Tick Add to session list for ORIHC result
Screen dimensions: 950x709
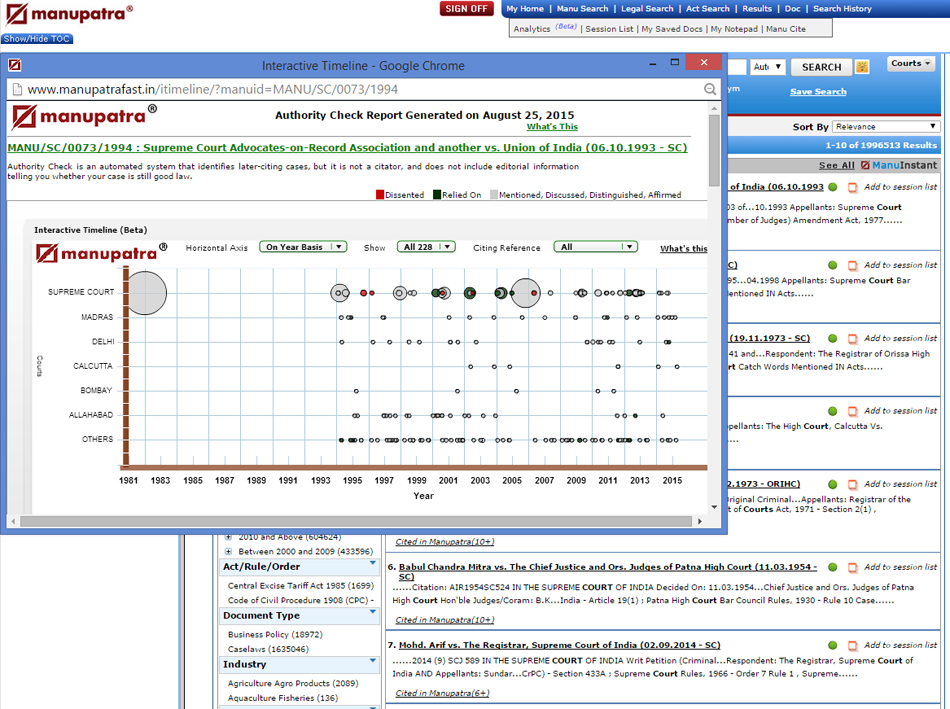tap(852, 484)
